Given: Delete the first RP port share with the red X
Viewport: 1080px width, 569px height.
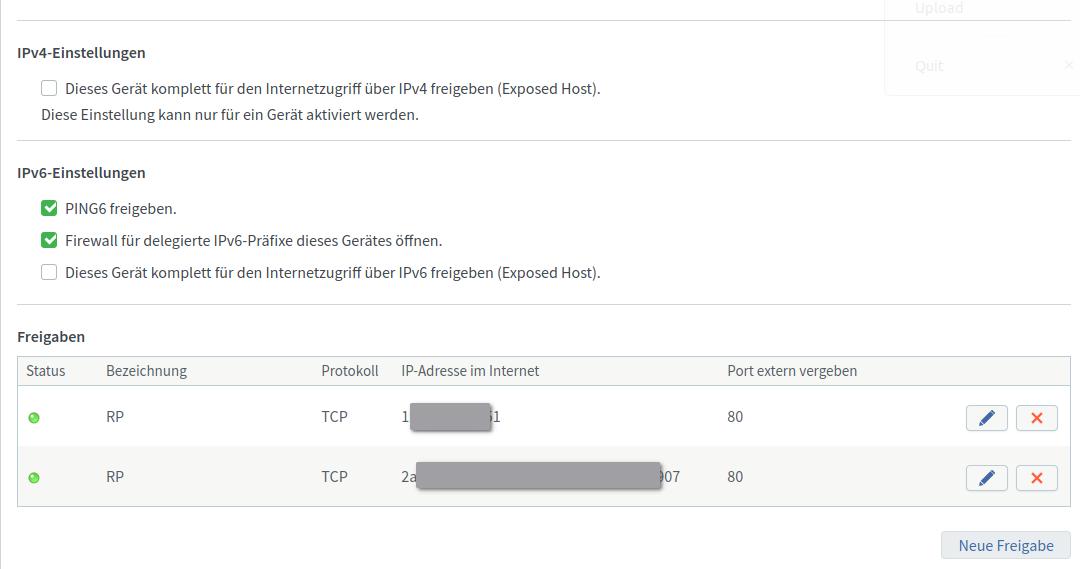Looking at the screenshot, I should coord(1036,418).
